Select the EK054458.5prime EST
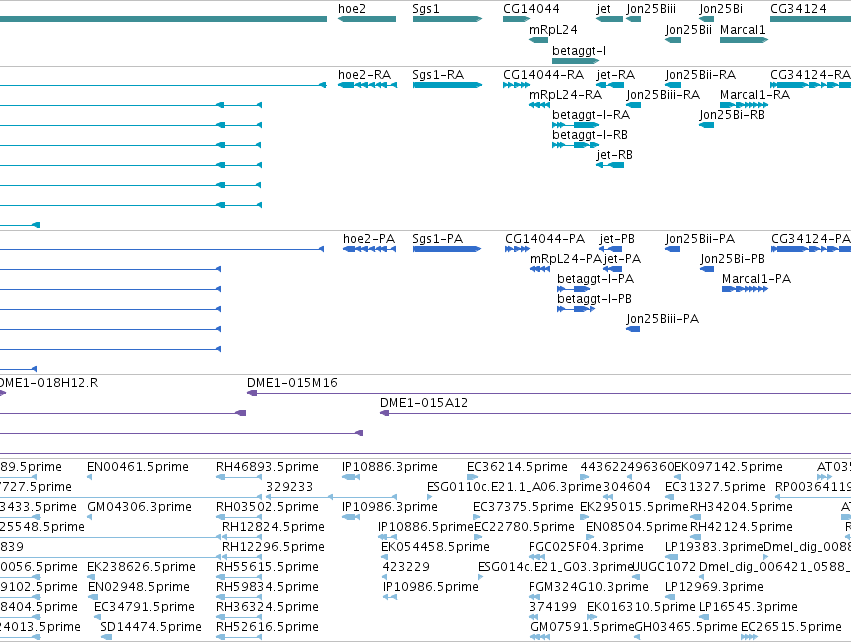Screen dimensions: 851x642 384,557
